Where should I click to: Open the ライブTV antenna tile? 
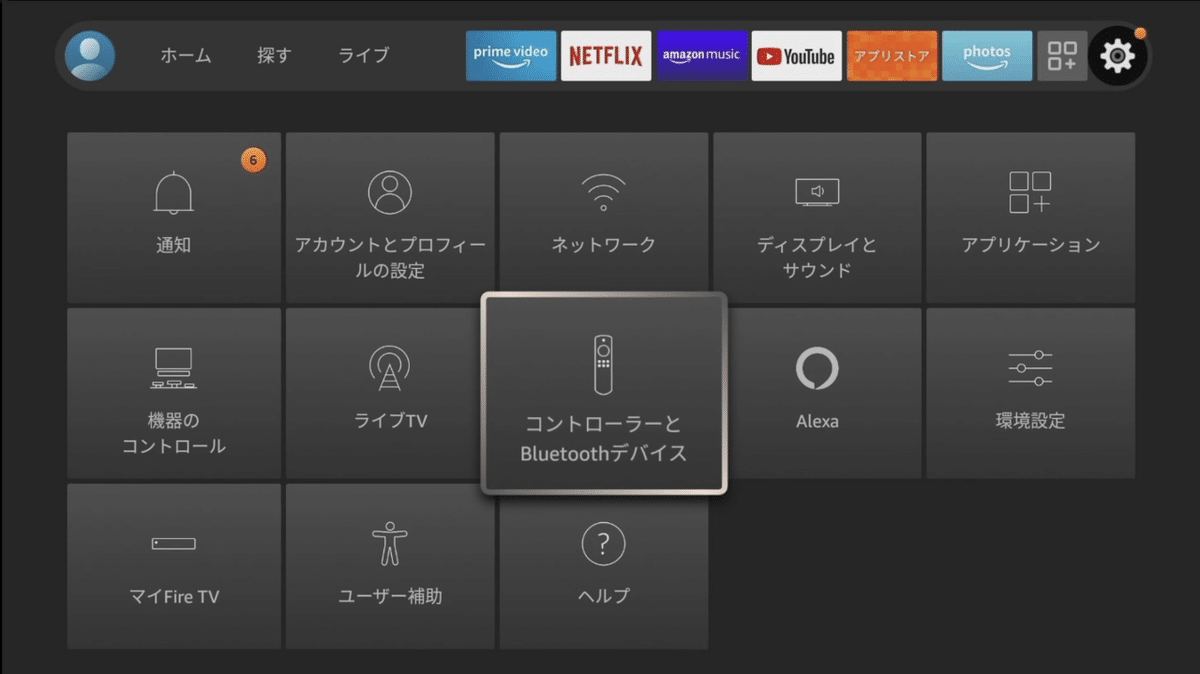385,393
